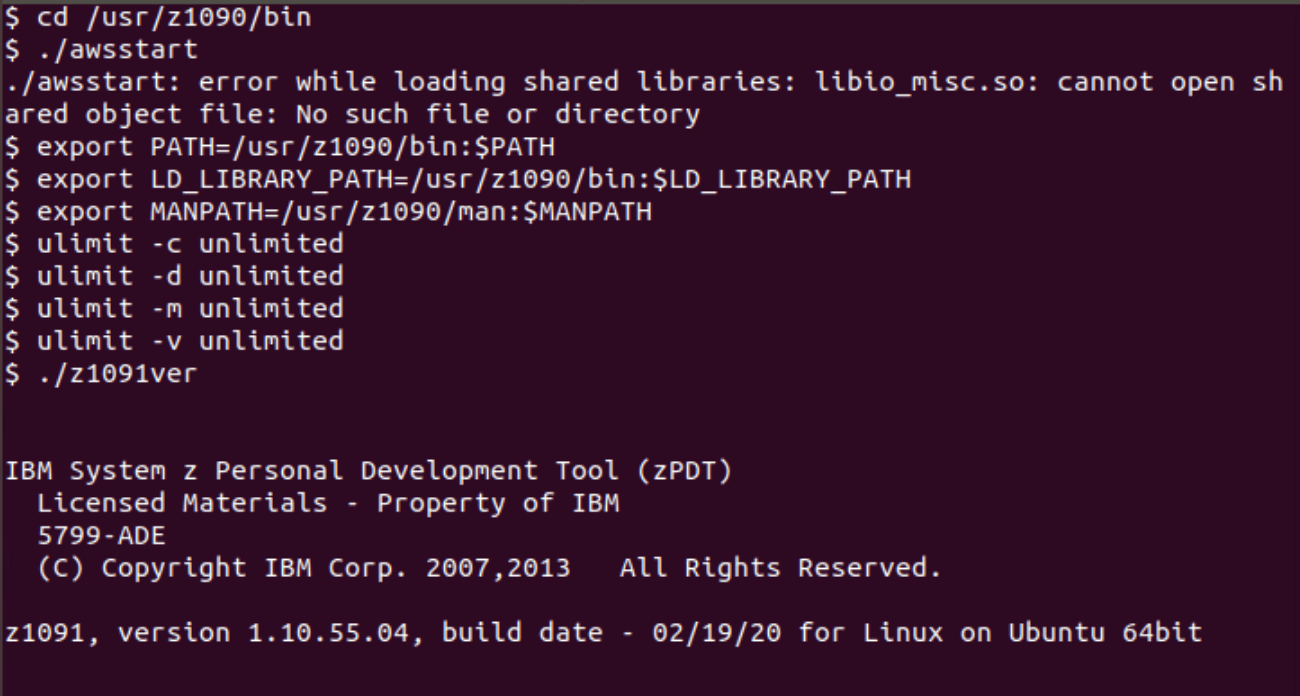Click the "ulimit -v unlimited" line

(189, 341)
